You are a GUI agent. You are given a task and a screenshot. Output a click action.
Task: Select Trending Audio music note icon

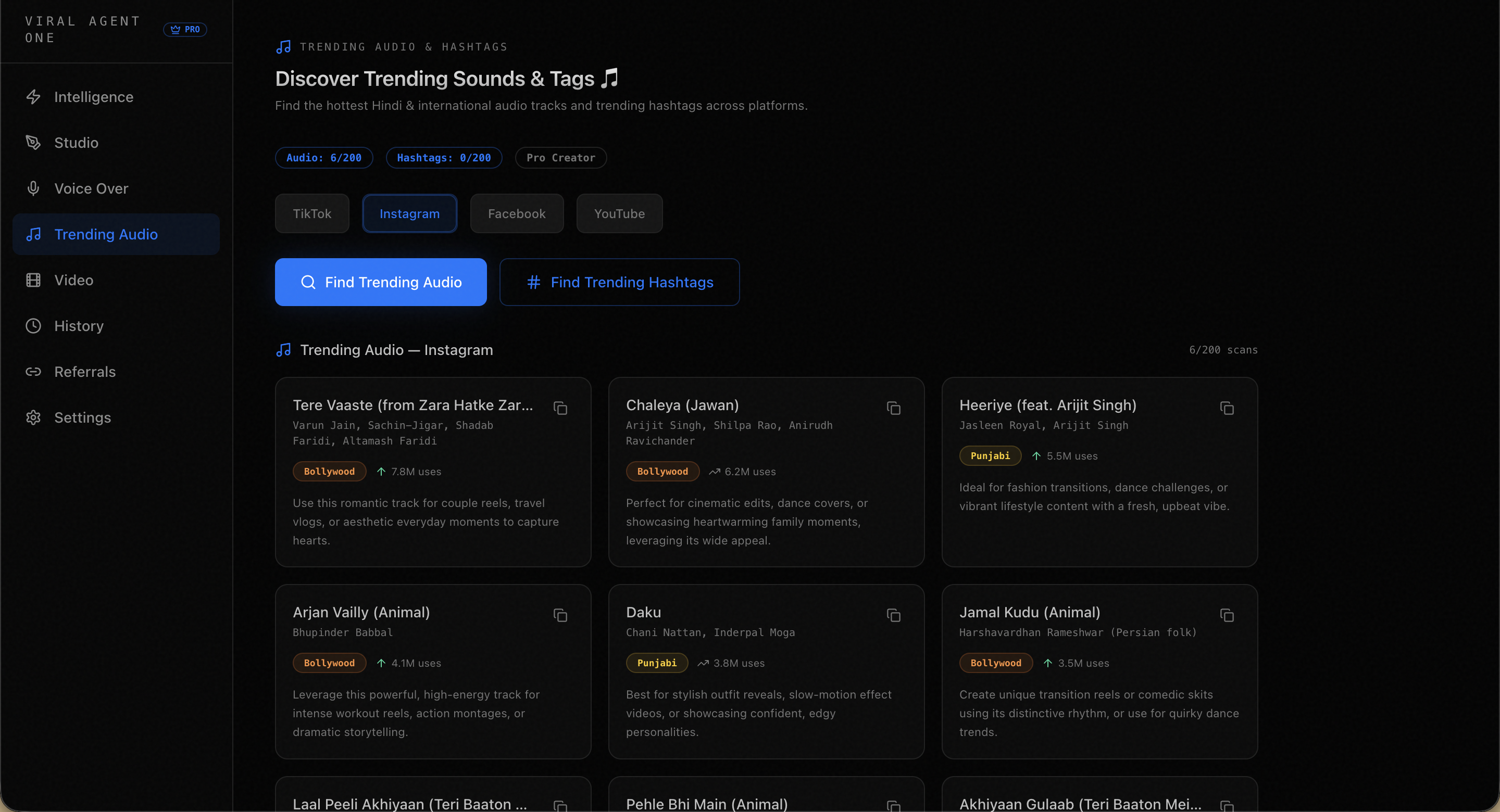(34, 234)
